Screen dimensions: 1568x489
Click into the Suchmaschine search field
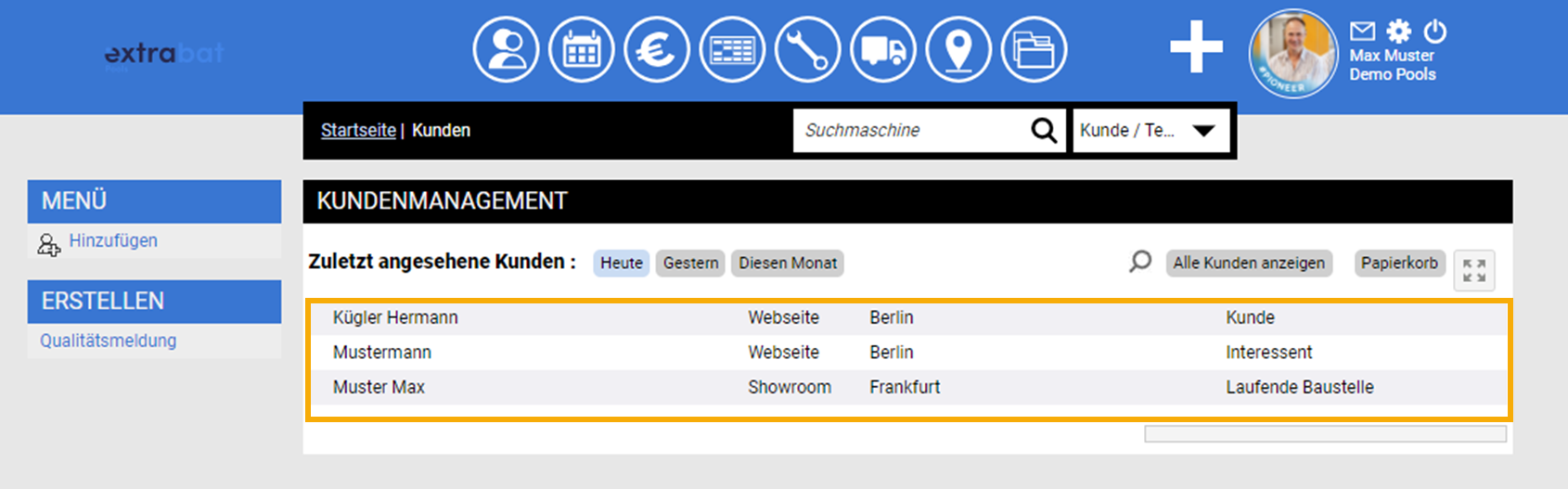[909, 131]
